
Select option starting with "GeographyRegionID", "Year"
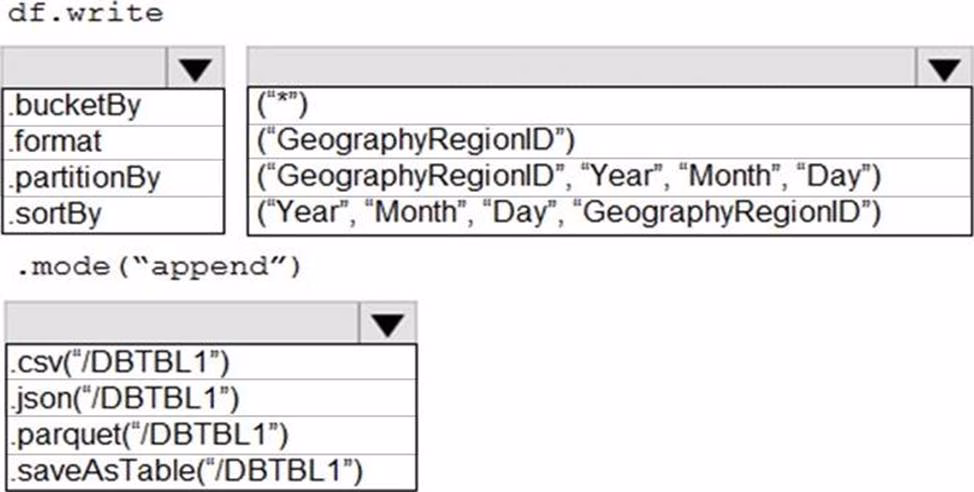click(567, 178)
